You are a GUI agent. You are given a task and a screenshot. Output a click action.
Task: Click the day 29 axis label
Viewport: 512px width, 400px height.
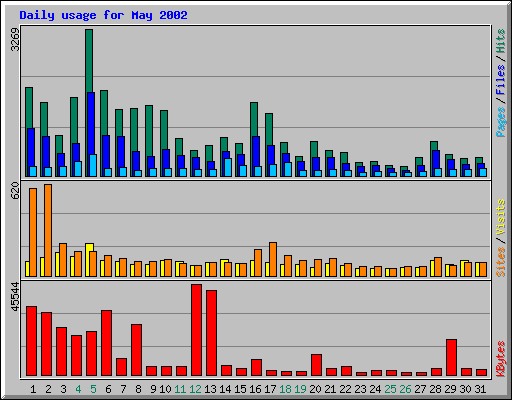[x=450, y=389]
